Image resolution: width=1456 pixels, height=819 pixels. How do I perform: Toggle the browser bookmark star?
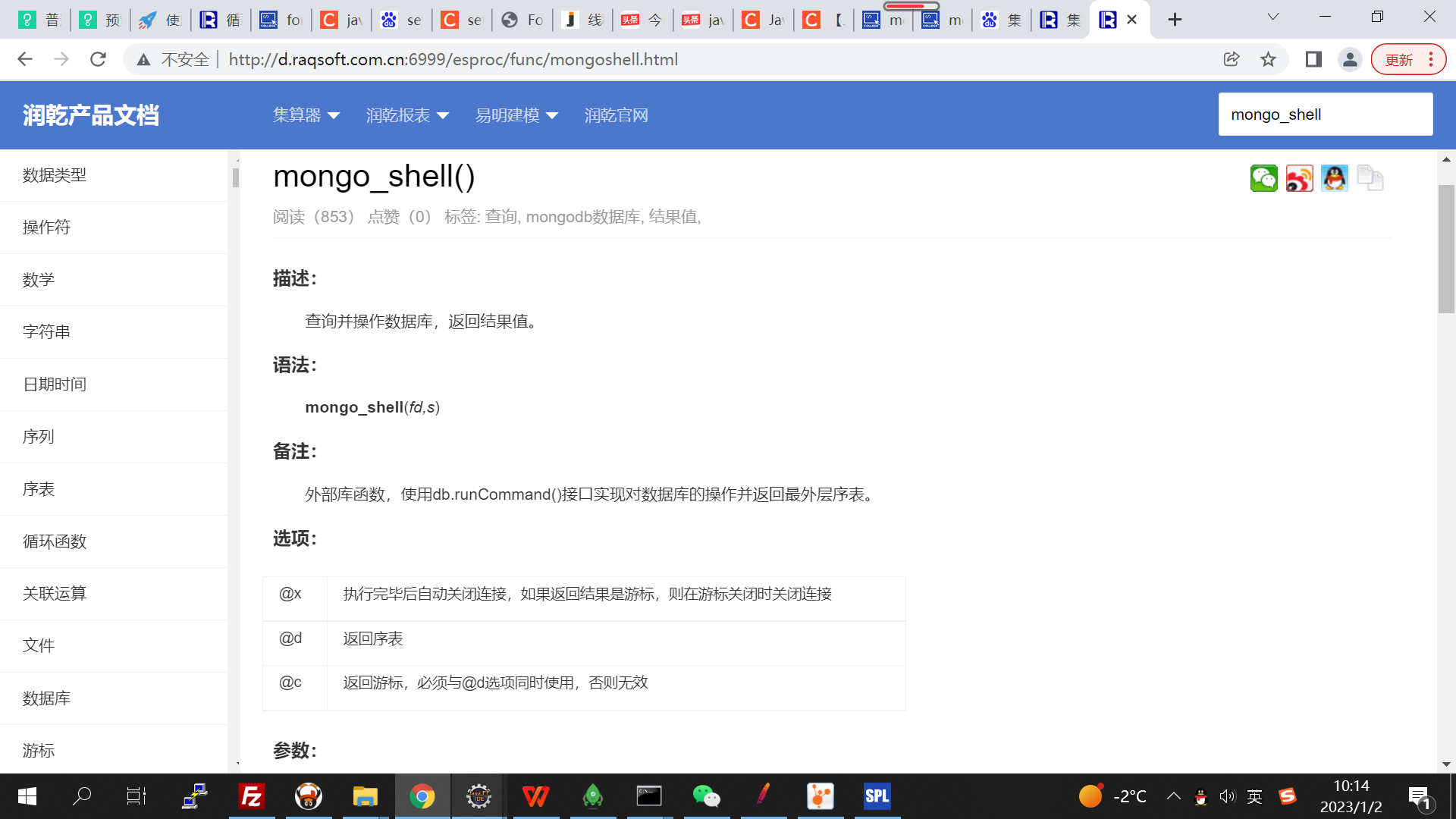point(1269,59)
